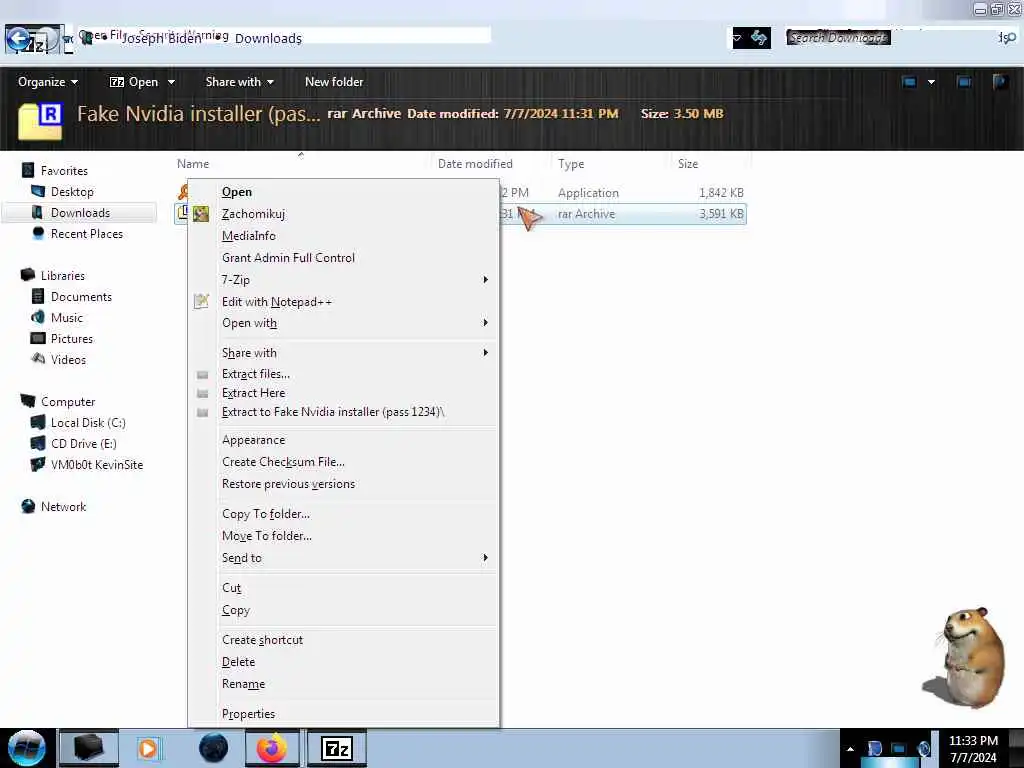Viewport: 1024px width, 768px height.
Task: Toggle the preview pane icon
Action: pyautogui.click(x=964, y=82)
